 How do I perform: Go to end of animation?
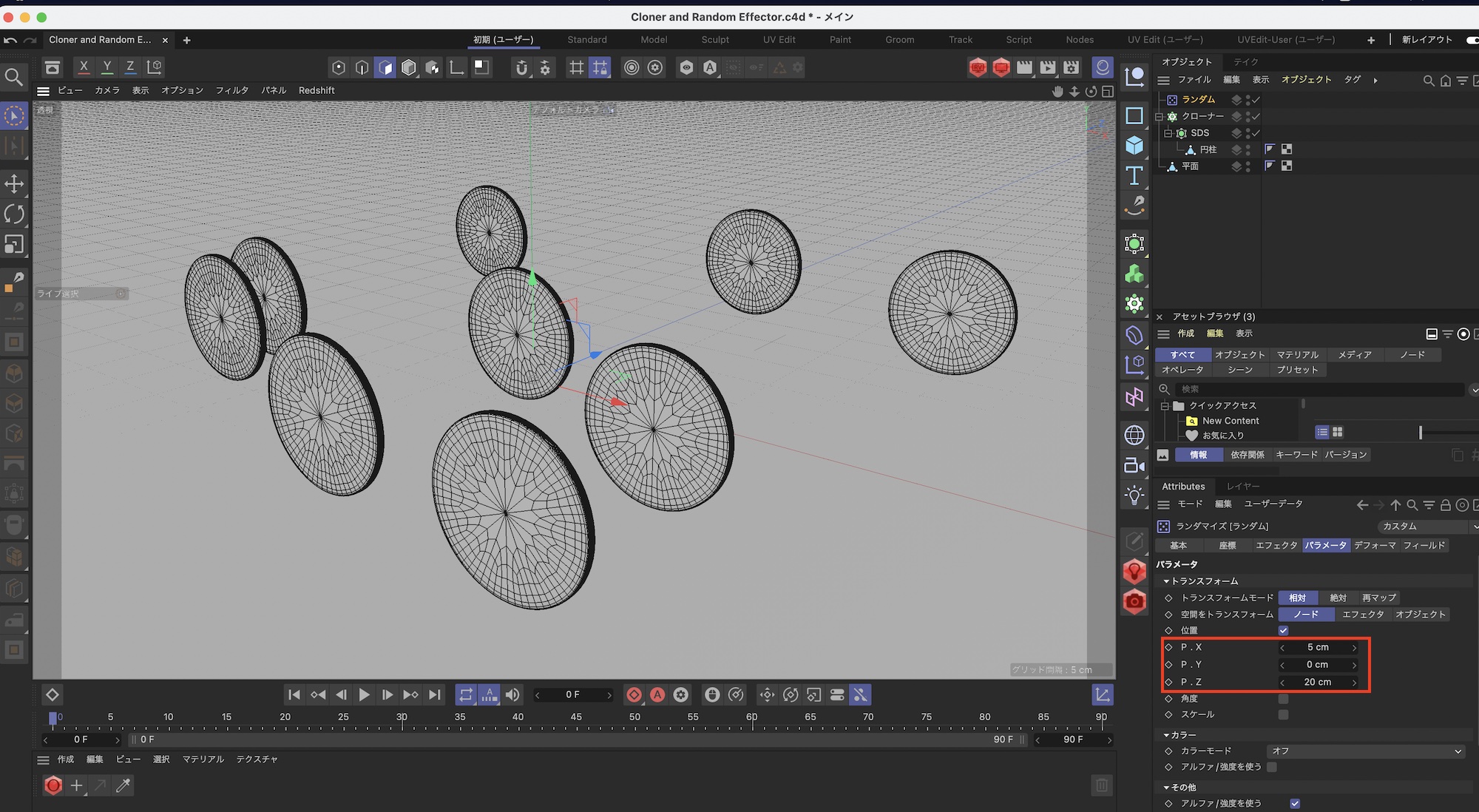coord(435,694)
